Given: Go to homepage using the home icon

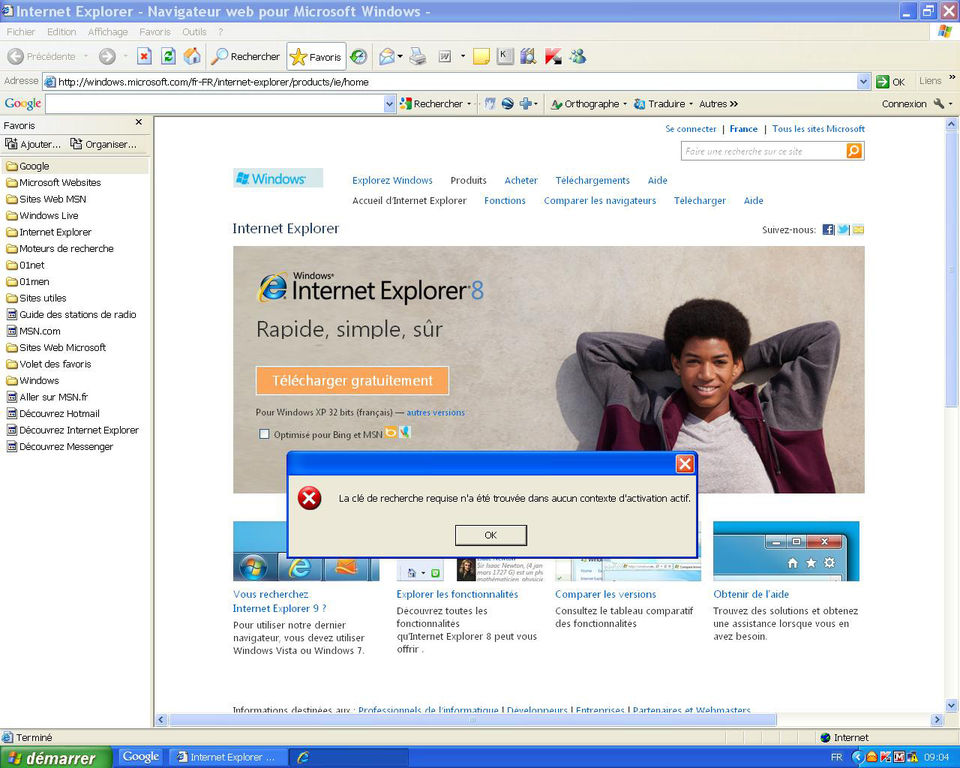Looking at the screenshot, I should pyautogui.click(x=192, y=56).
